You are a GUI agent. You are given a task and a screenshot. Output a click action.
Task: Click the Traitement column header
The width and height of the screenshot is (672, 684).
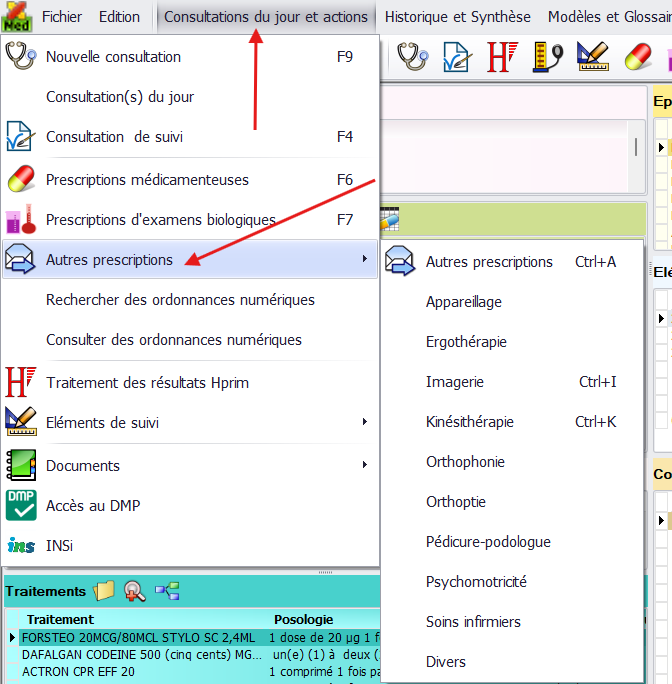pos(60,619)
